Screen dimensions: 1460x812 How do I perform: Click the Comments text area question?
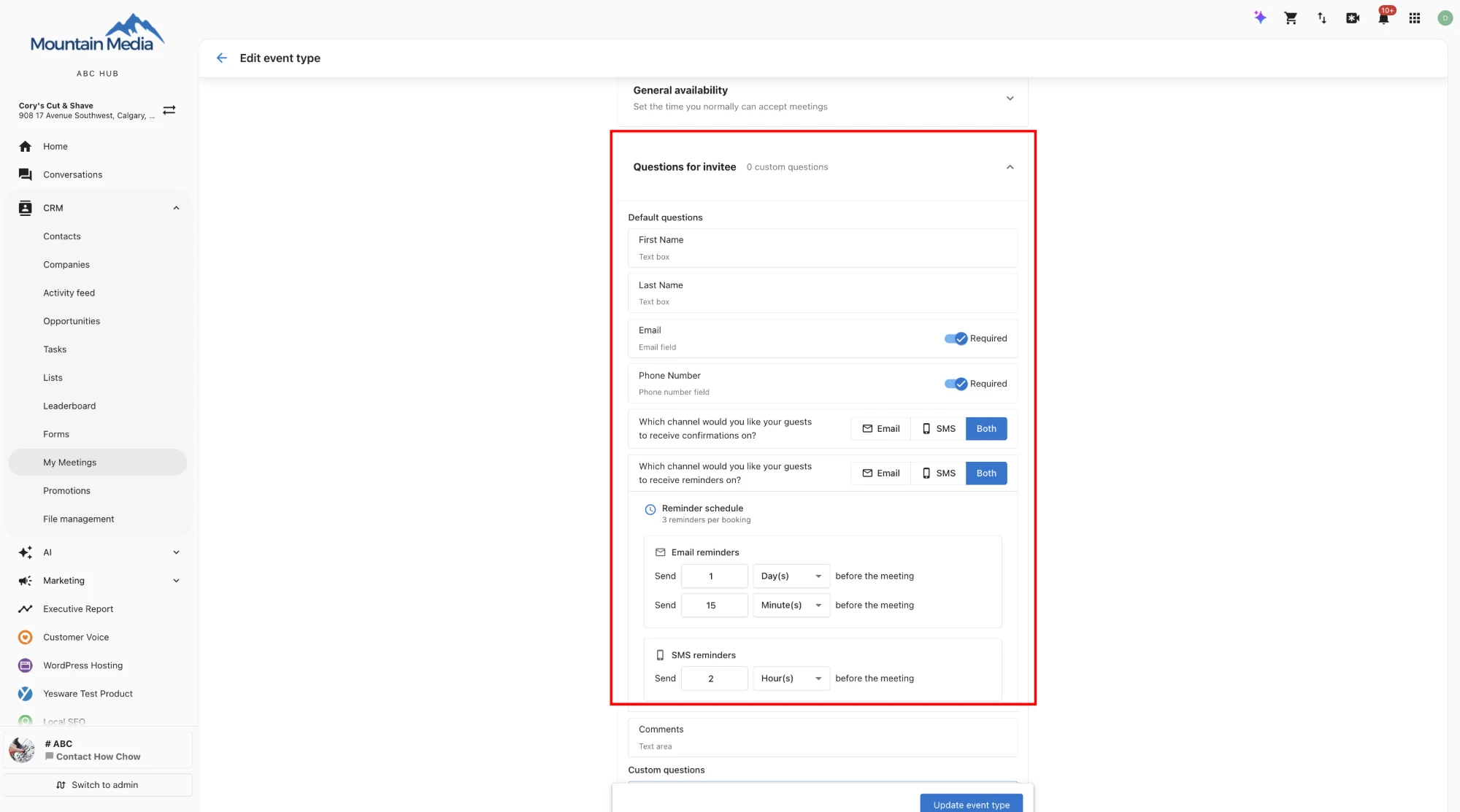(x=823, y=738)
